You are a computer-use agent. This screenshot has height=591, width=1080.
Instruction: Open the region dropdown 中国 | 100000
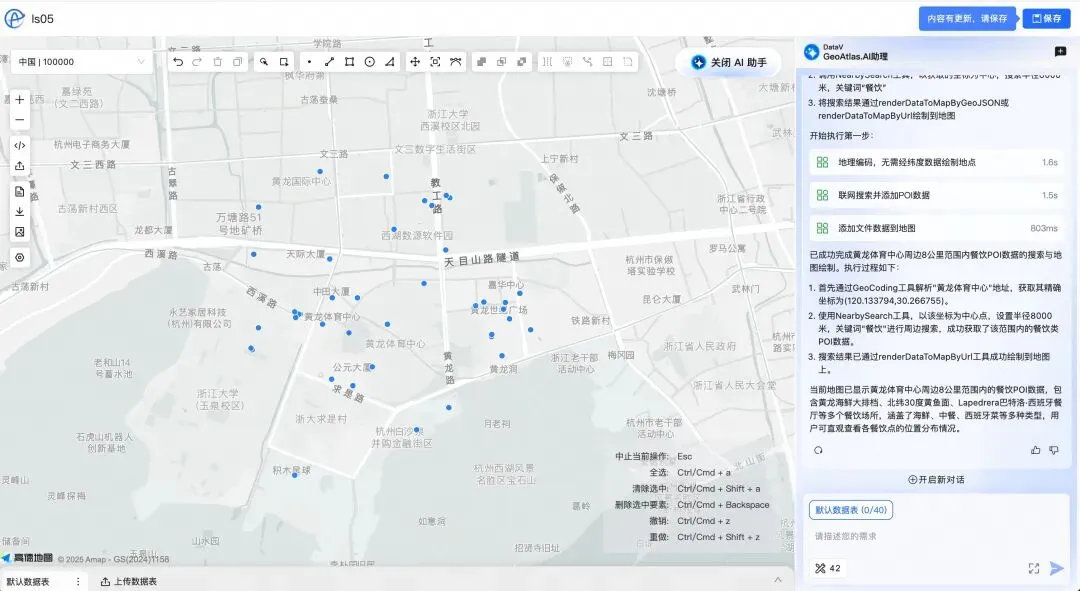click(x=81, y=62)
